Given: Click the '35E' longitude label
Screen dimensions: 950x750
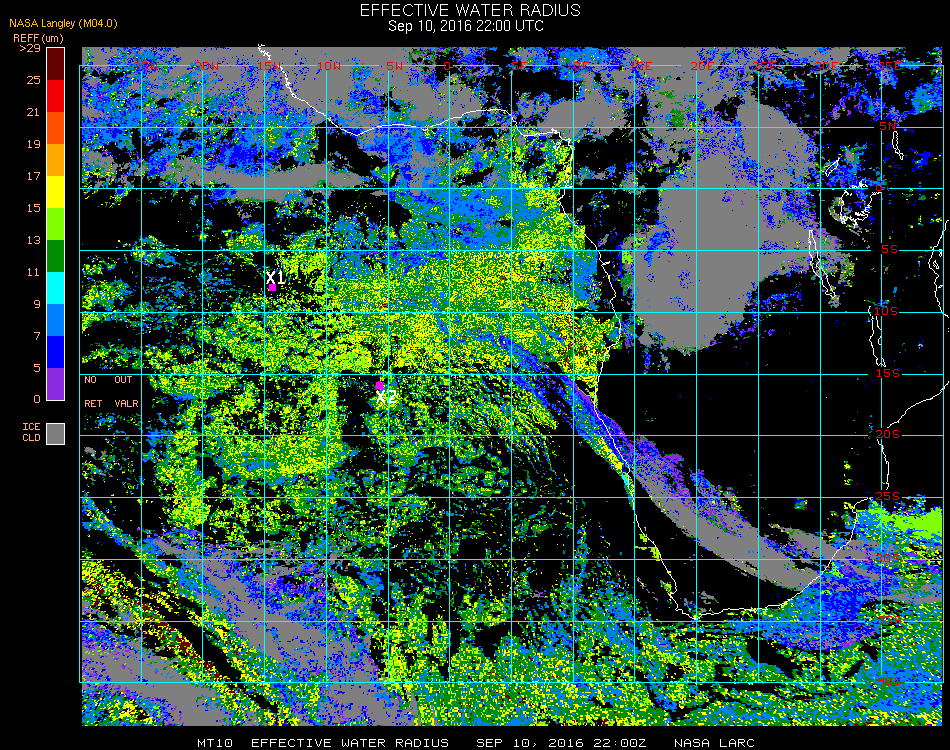Looking at the screenshot, I should coord(889,66).
